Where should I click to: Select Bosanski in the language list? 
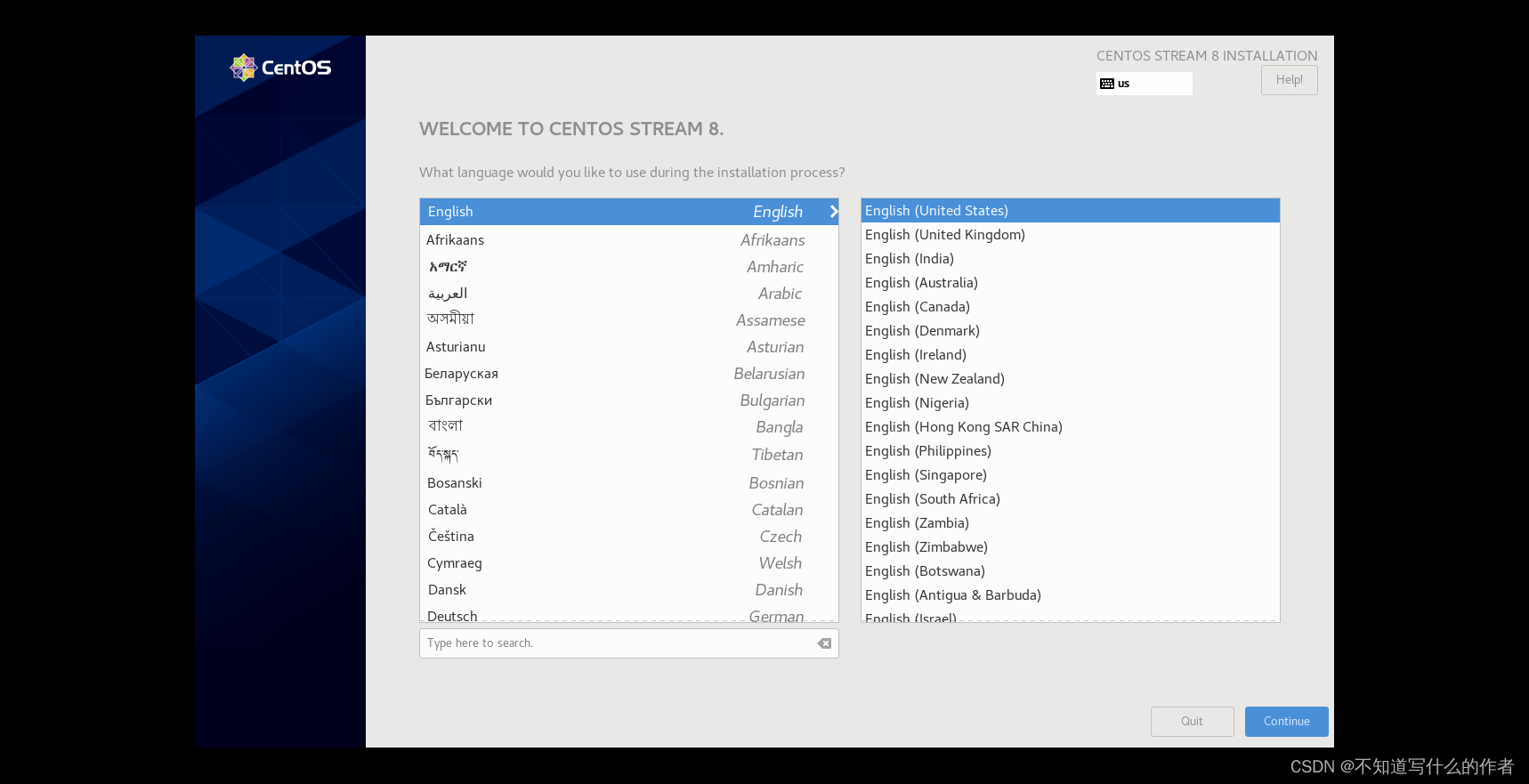tap(629, 483)
